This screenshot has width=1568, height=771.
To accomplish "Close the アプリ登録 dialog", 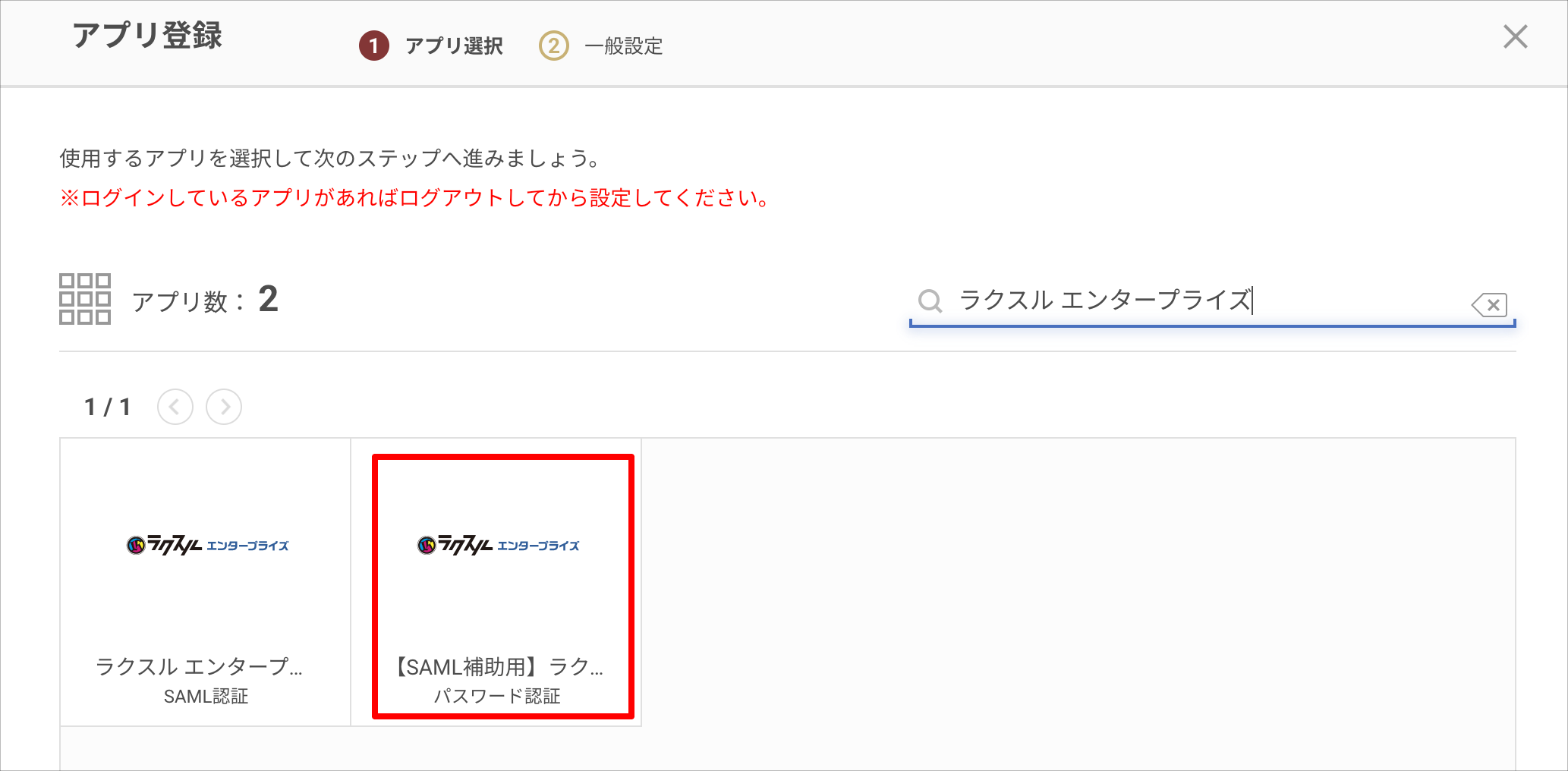I will point(1515,36).
